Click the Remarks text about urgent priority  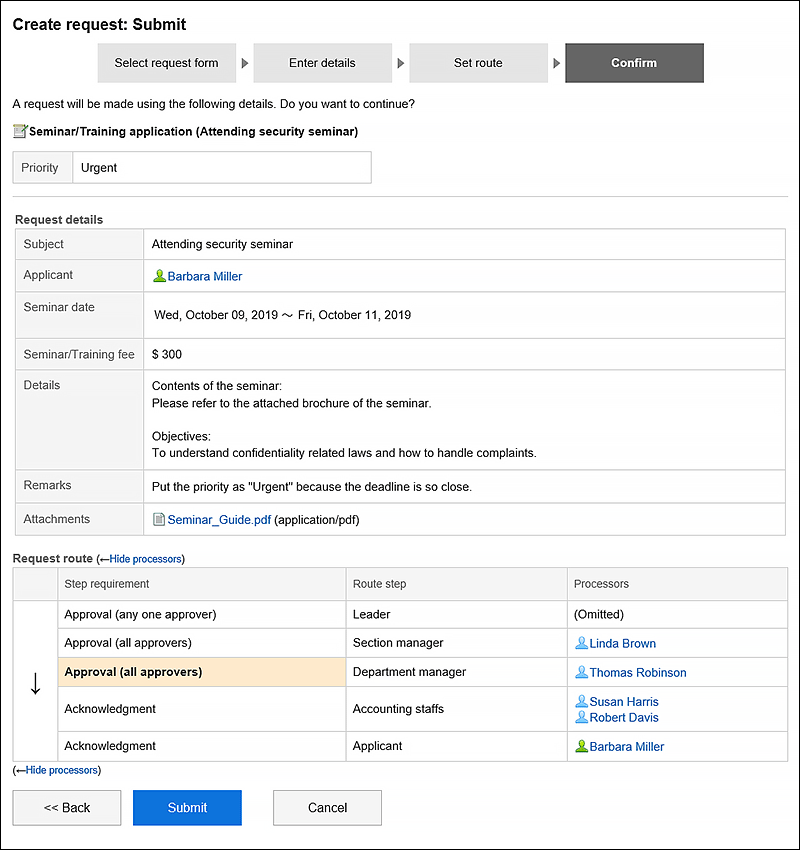312,487
